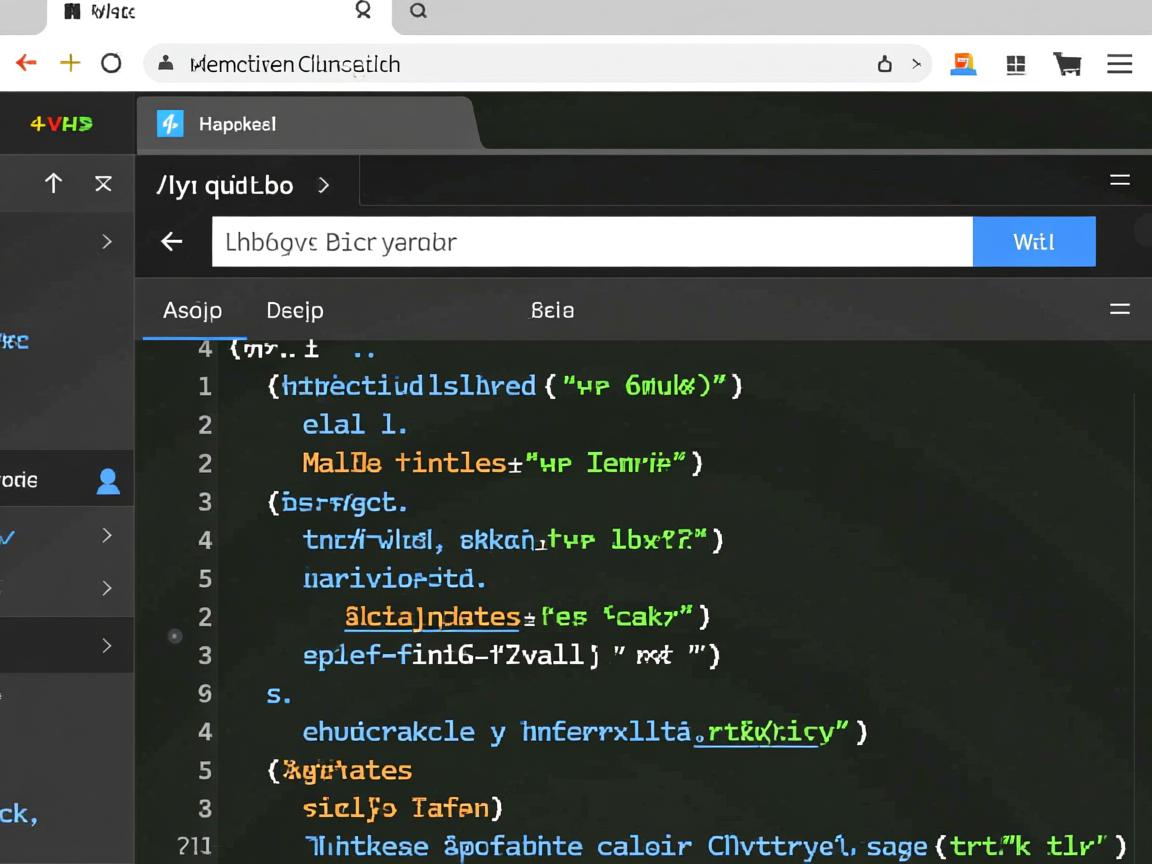Click the orange extension icon in toolbar
Image resolution: width=1152 pixels, height=864 pixels.
click(963, 65)
